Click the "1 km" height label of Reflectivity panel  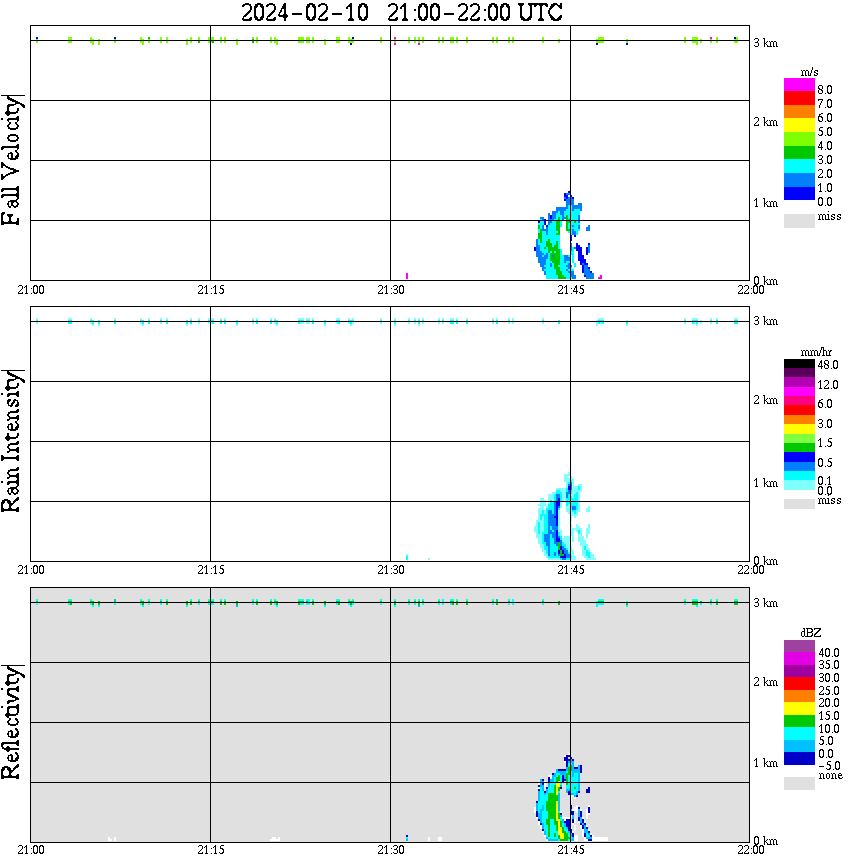[x=765, y=763]
